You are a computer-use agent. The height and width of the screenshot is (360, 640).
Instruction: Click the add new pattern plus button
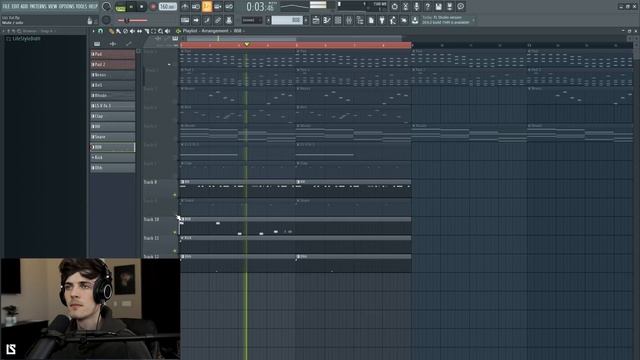306,20
